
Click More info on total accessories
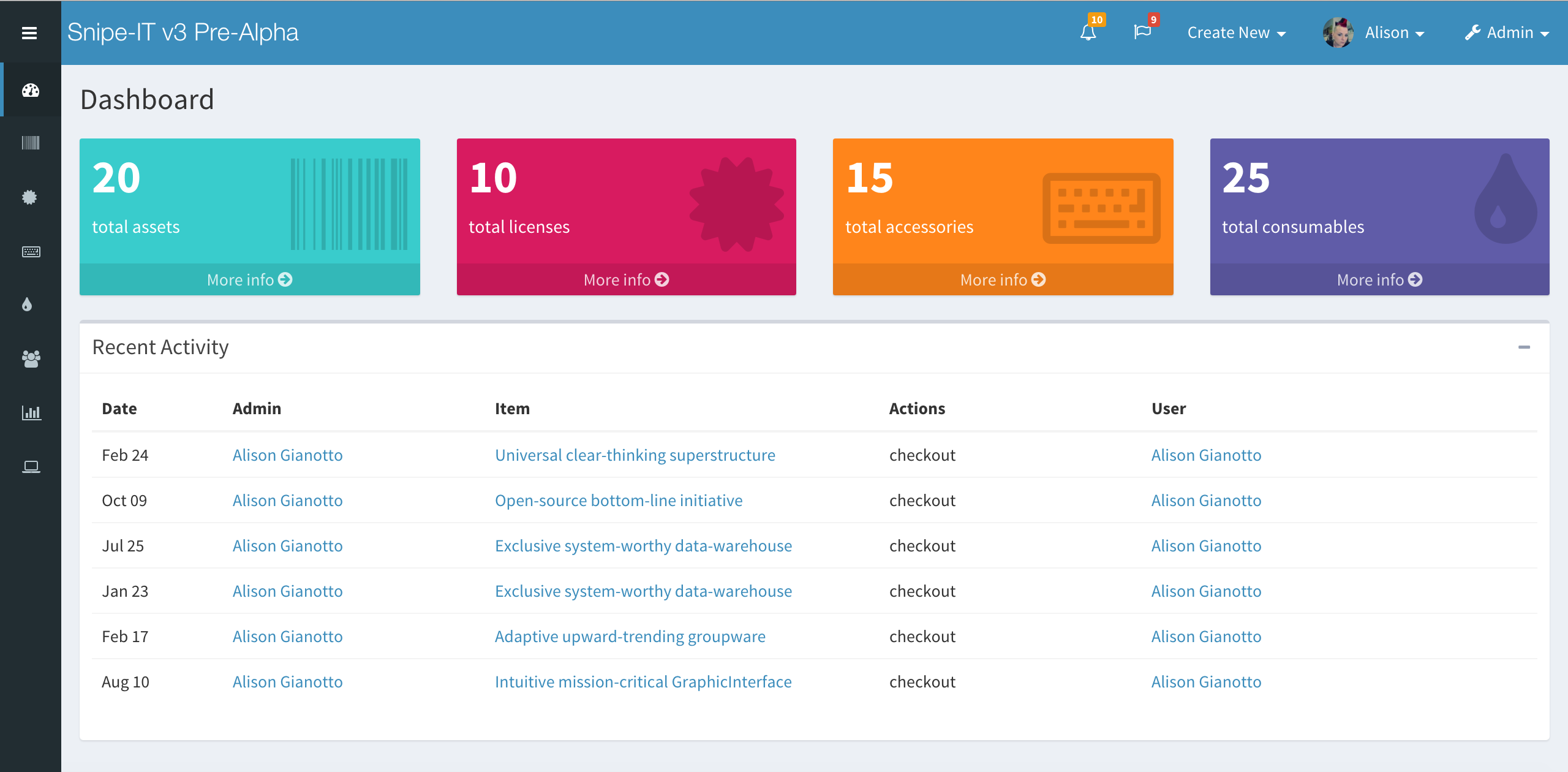point(1003,279)
